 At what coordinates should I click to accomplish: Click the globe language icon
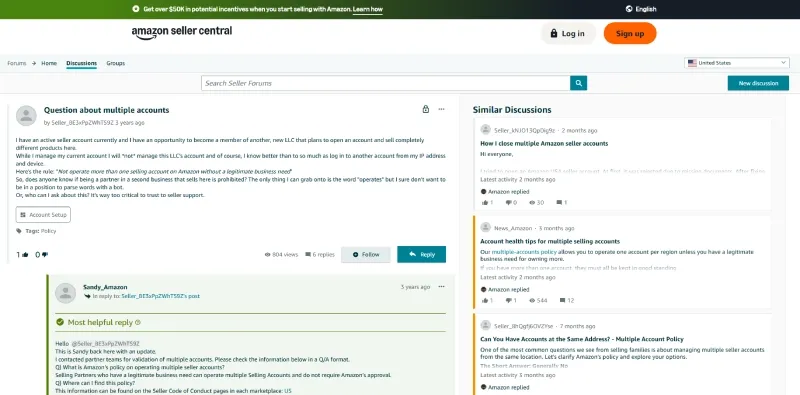click(x=629, y=9)
